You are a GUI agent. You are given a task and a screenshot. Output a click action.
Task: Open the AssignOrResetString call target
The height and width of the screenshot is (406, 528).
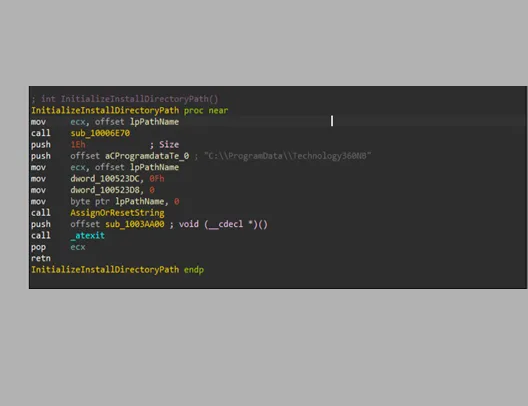117,213
